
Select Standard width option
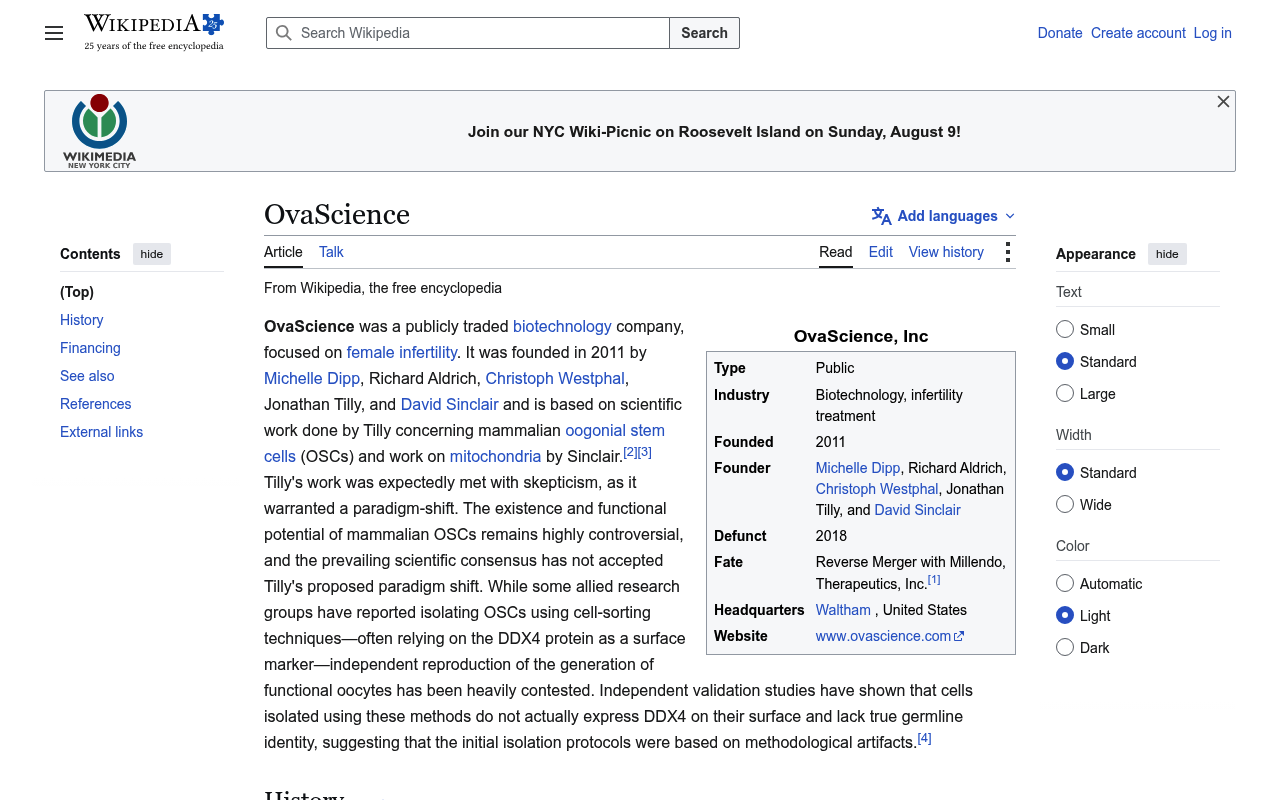[1065, 472]
